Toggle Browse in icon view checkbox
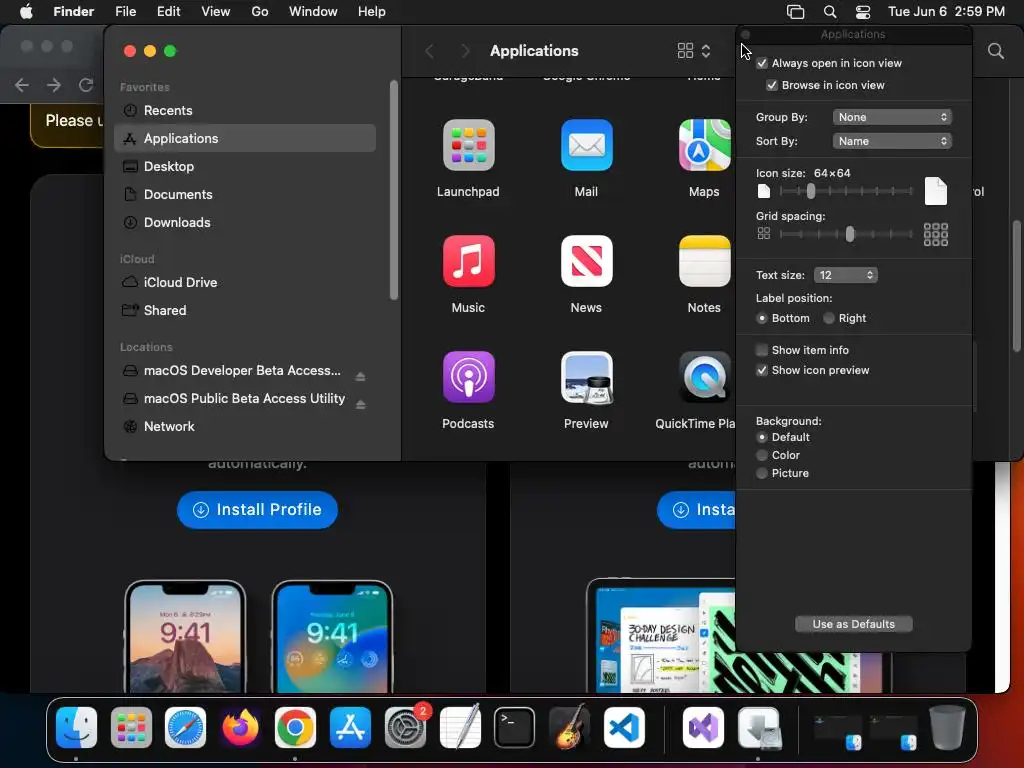1024x768 pixels. pyautogui.click(x=772, y=86)
